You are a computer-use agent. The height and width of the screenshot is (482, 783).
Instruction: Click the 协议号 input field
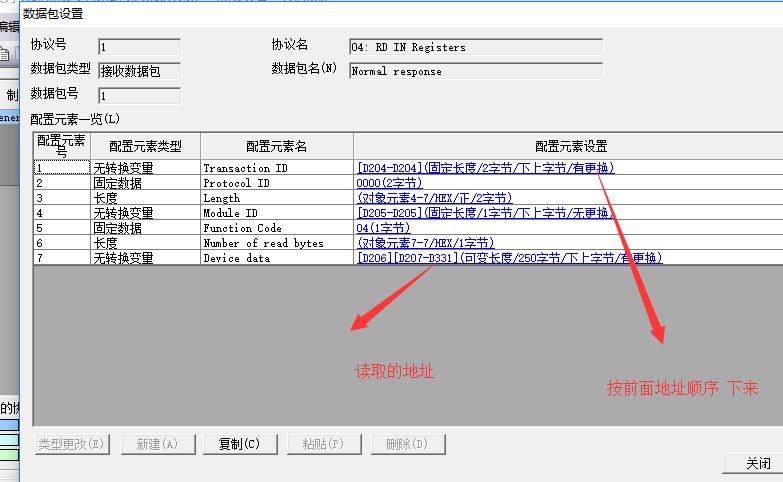pos(139,47)
